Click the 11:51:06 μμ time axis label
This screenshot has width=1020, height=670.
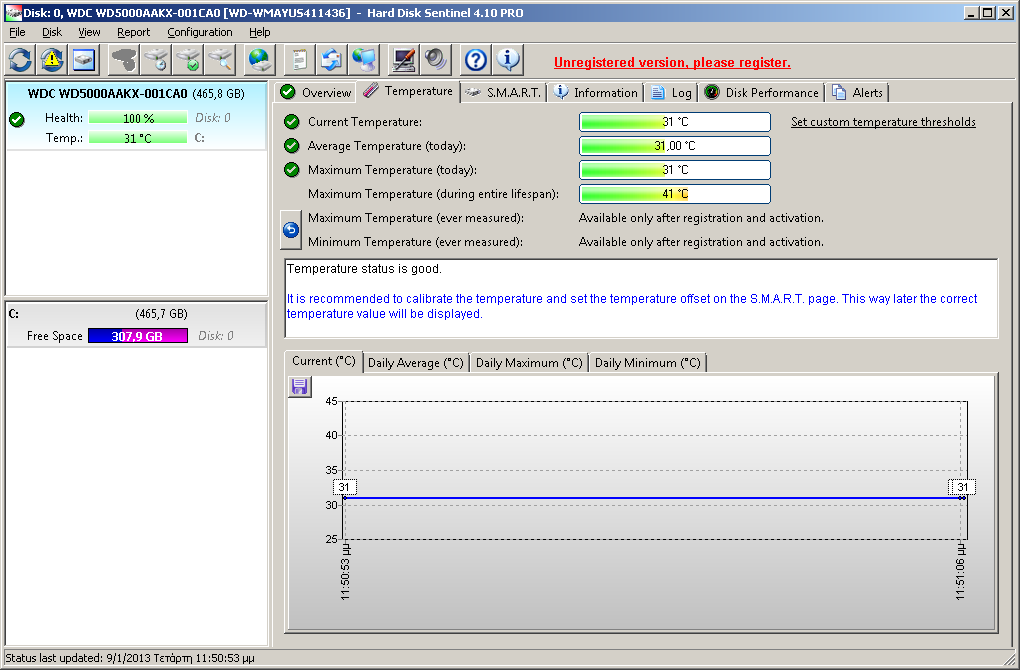[x=961, y=571]
